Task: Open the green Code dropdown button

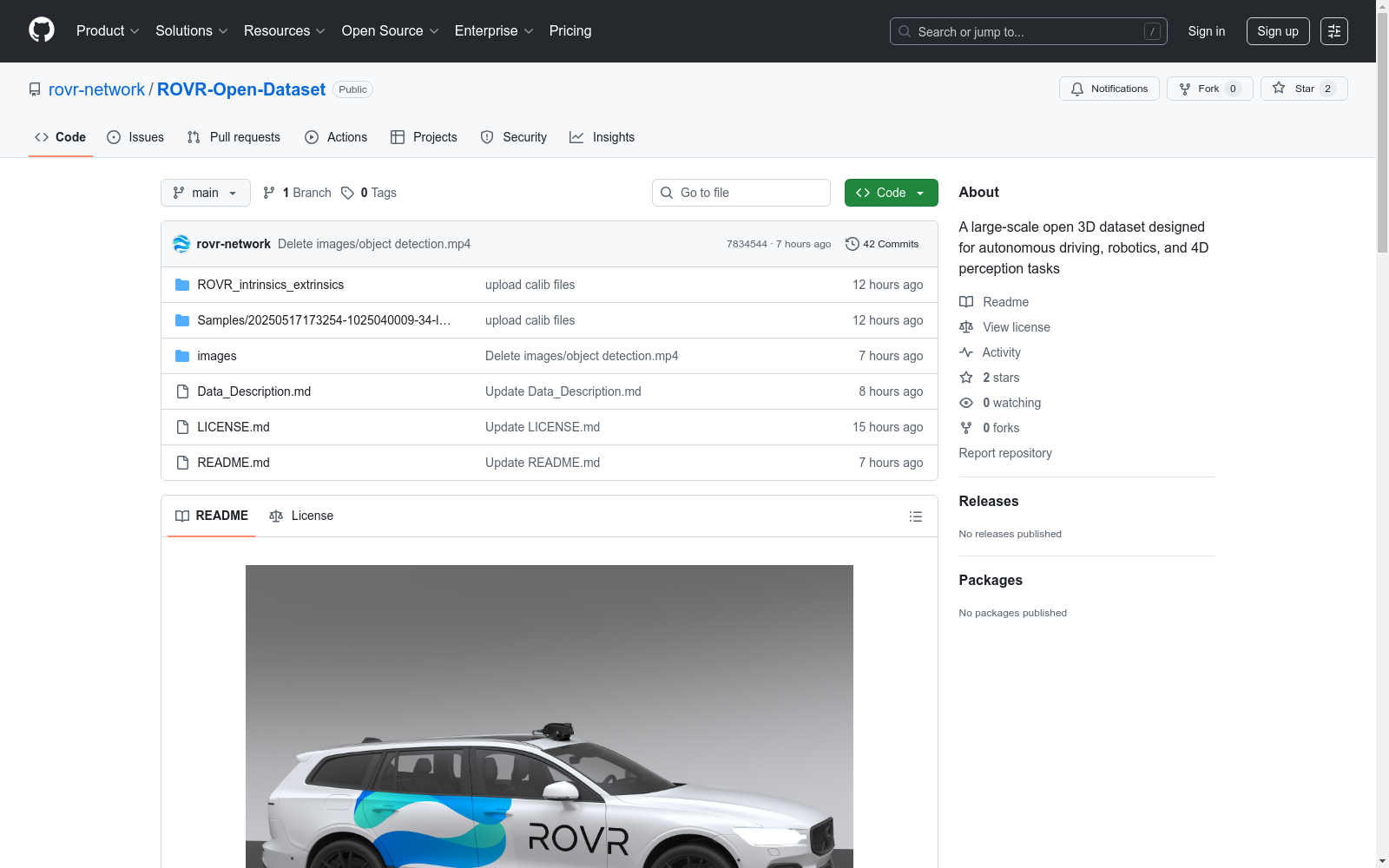Action: coord(892,193)
